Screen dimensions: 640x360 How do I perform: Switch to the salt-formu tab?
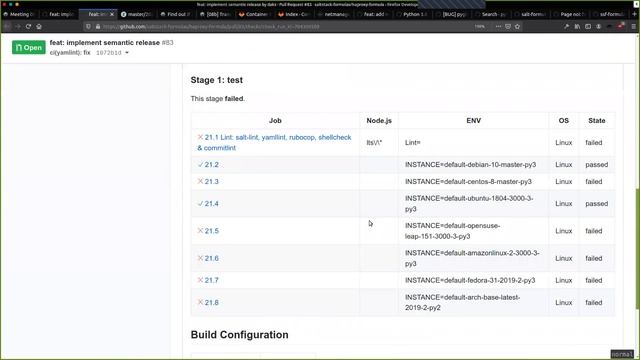[x=530, y=14]
